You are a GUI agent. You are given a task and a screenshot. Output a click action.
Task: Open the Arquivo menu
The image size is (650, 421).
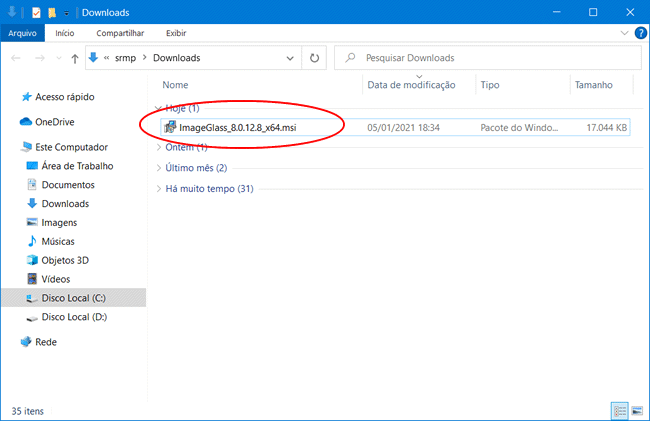pos(22,33)
